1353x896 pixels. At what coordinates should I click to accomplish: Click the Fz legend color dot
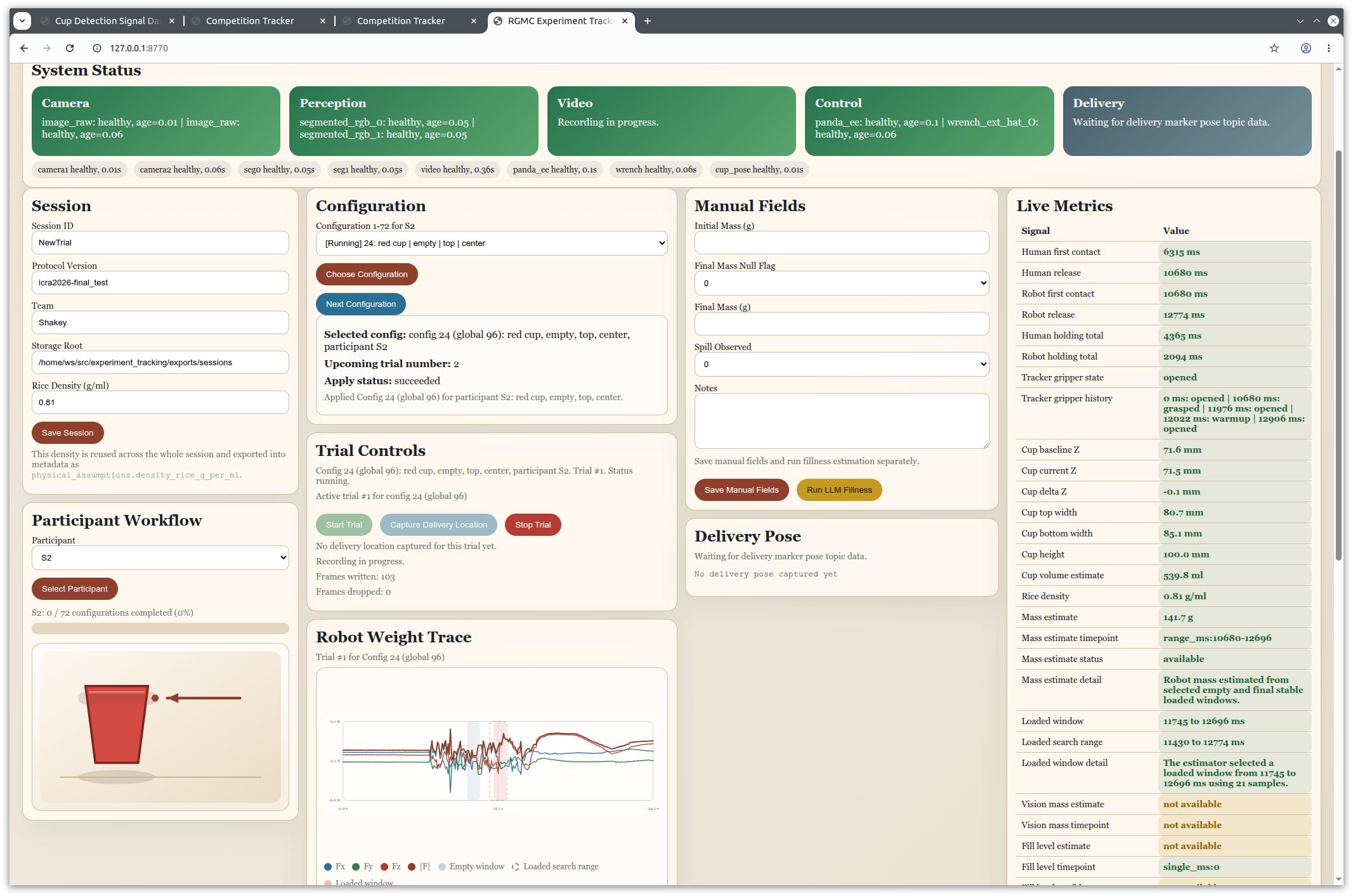point(384,867)
